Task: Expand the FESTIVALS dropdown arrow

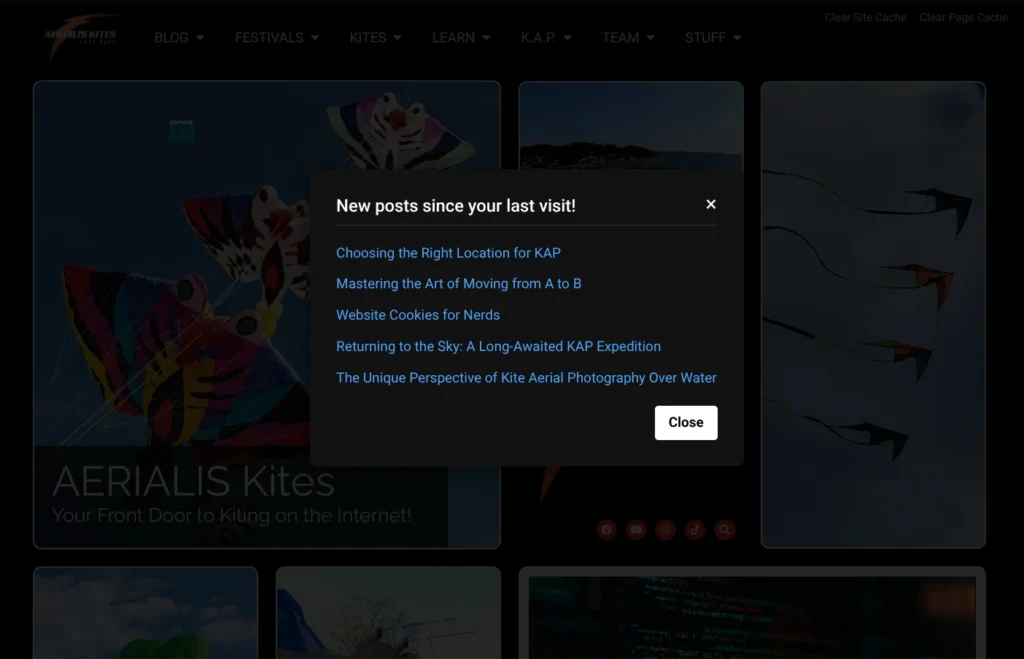Action: tap(315, 38)
